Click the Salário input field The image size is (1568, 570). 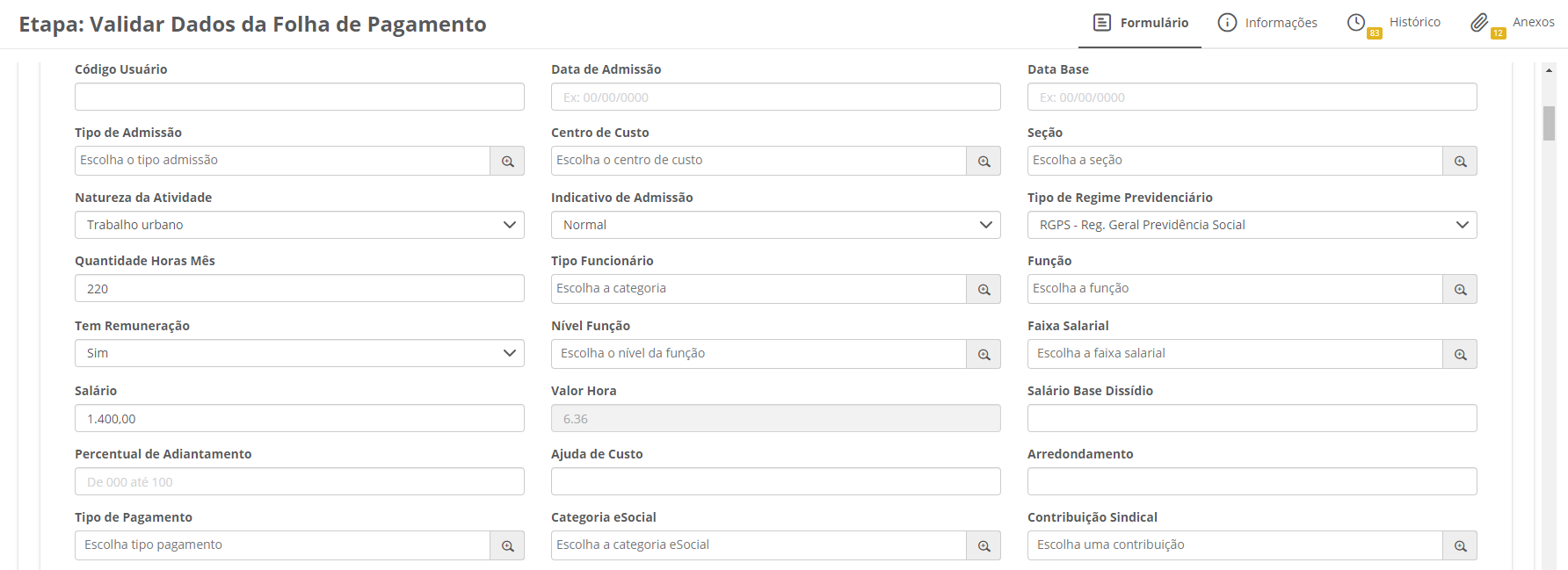tap(299, 419)
